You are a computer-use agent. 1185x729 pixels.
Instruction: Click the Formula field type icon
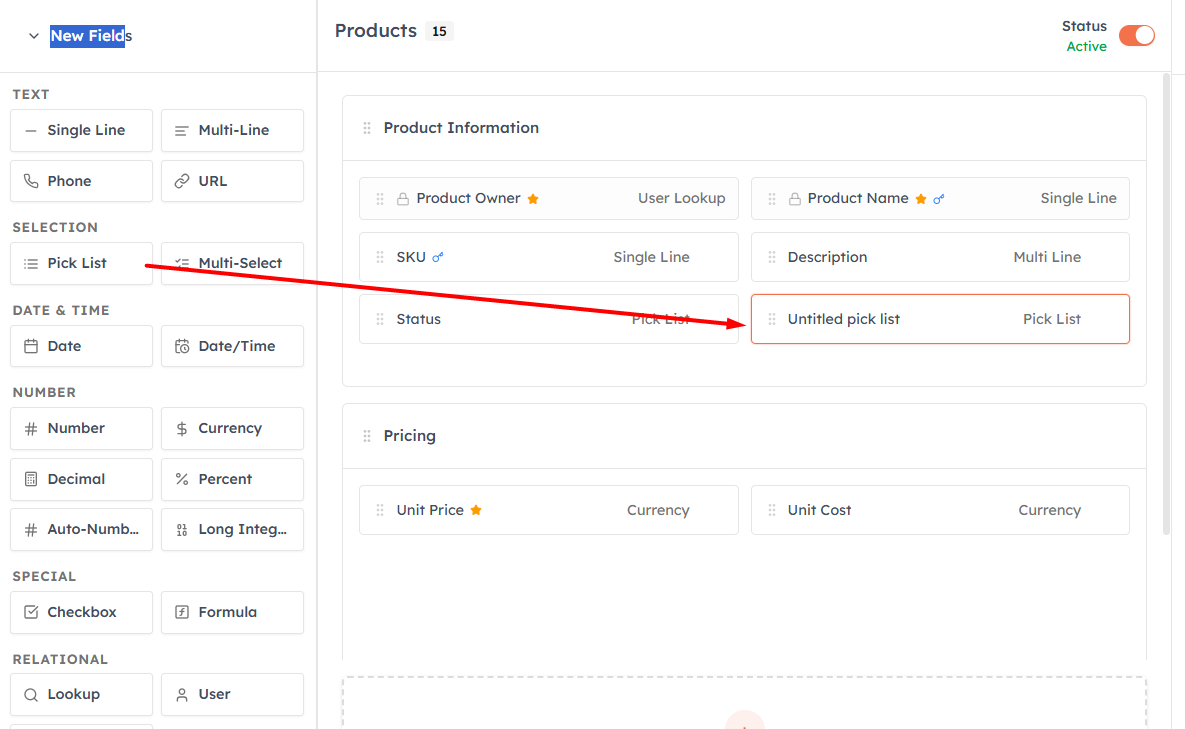coord(182,612)
